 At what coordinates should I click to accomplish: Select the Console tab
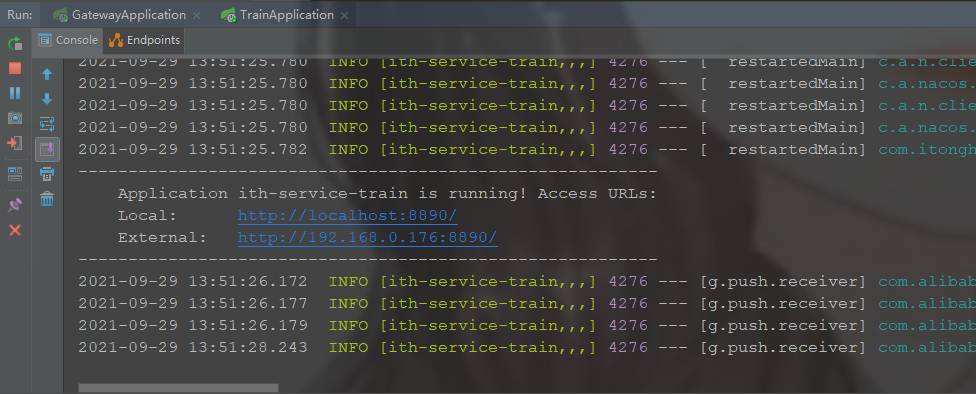(x=69, y=40)
